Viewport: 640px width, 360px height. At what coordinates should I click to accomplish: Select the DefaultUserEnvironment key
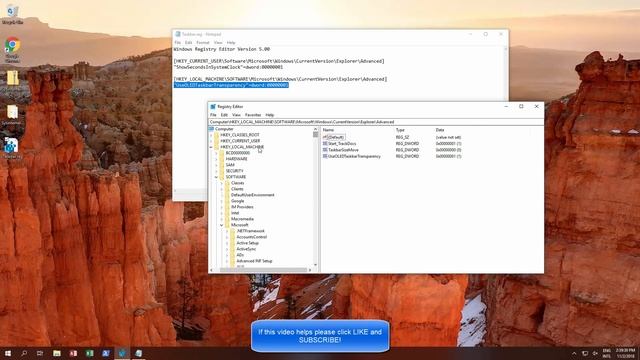pyautogui.click(x=252, y=195)
